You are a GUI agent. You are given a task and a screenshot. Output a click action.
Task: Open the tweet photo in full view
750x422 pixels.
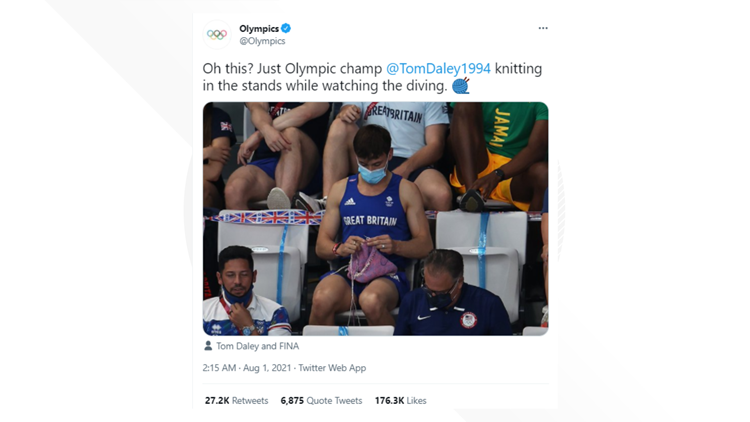[375, 218]
